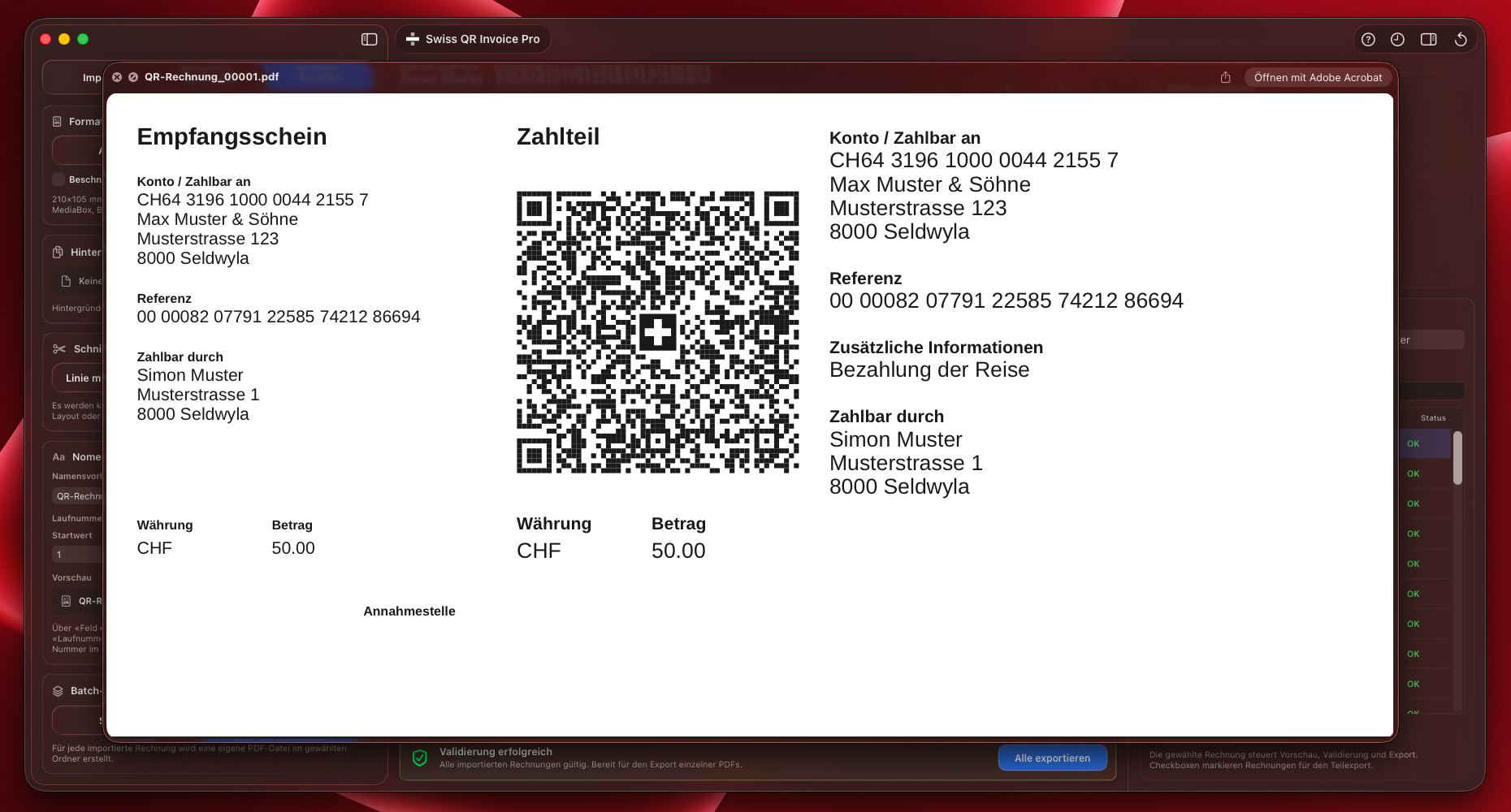Click Zusätzliche Informationen label in PDF
Image resolution: width=1511 pixels, height=812 pixels.
pos(936,348)
